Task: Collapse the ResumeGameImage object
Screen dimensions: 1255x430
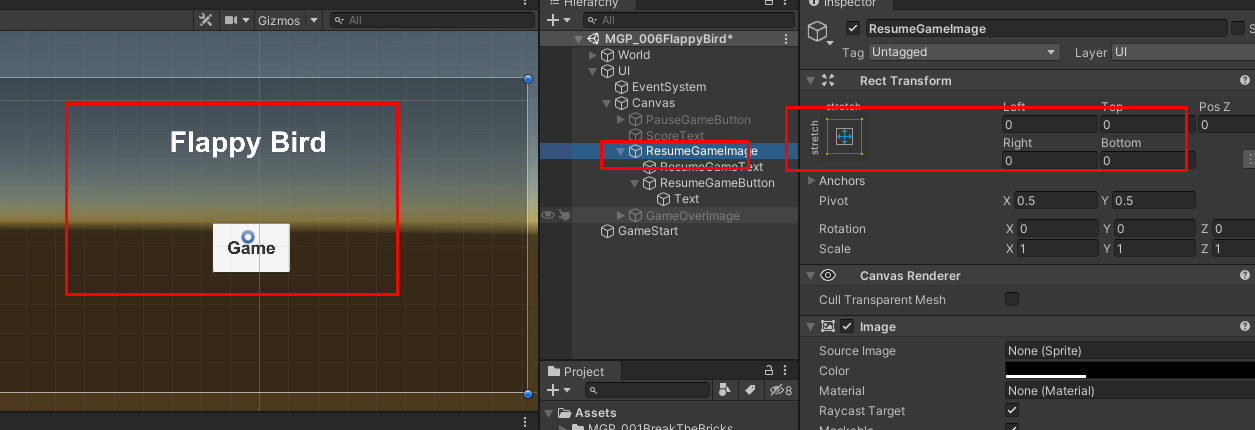Action: [621, 151]
